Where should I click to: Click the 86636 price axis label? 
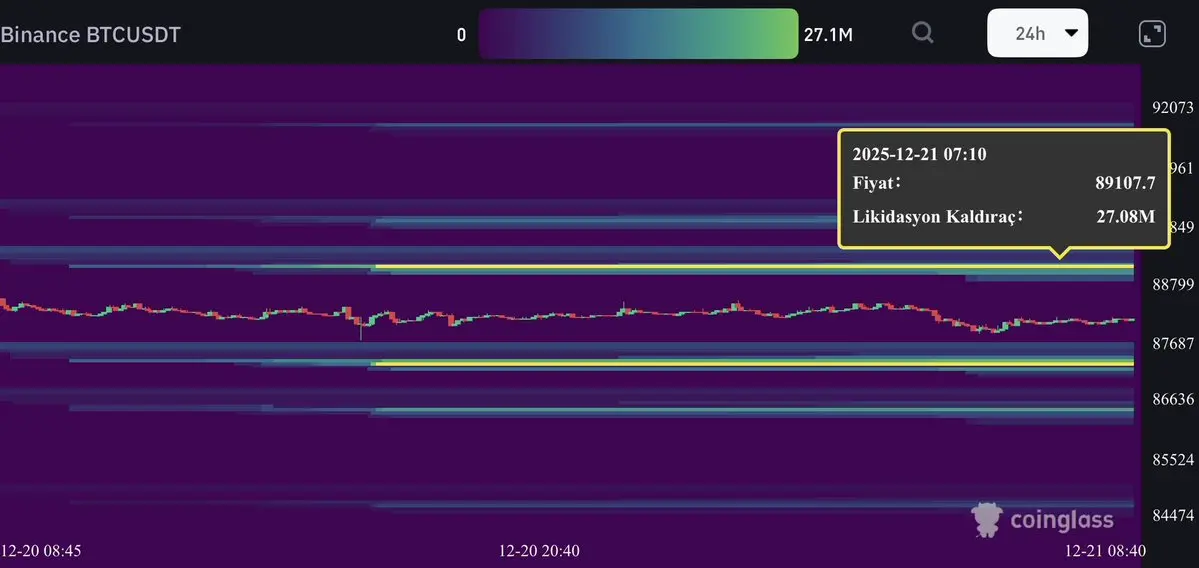(x=1172, y=400)
